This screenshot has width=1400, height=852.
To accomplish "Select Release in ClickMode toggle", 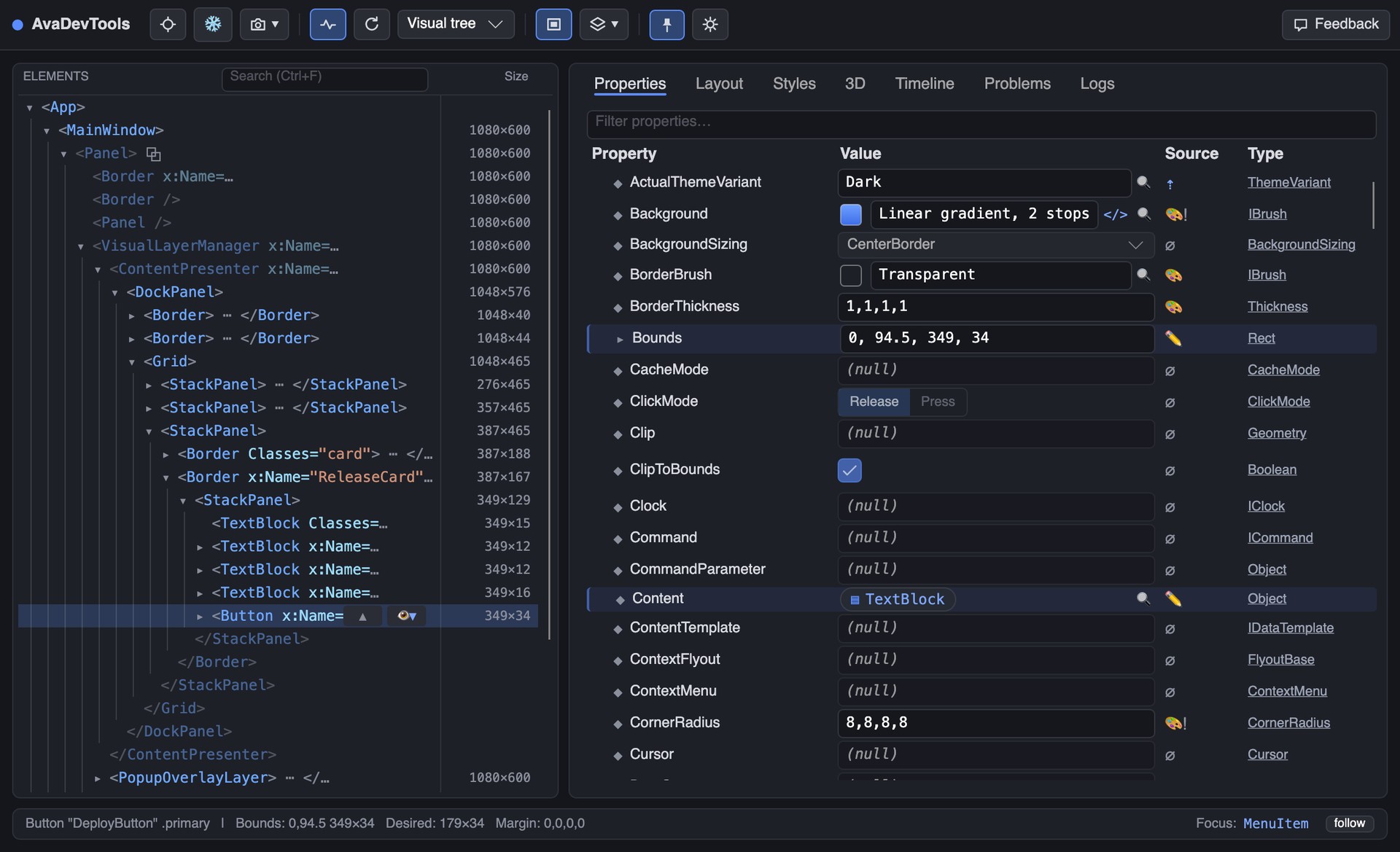I will pos(874,402).
